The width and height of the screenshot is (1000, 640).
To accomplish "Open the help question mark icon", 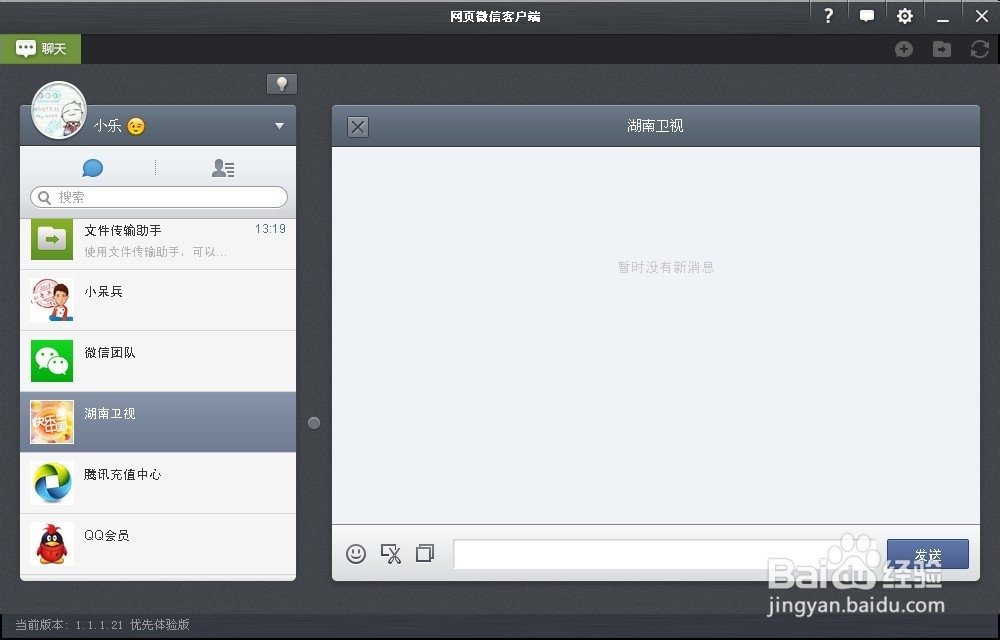I will [x=828, y=16].
